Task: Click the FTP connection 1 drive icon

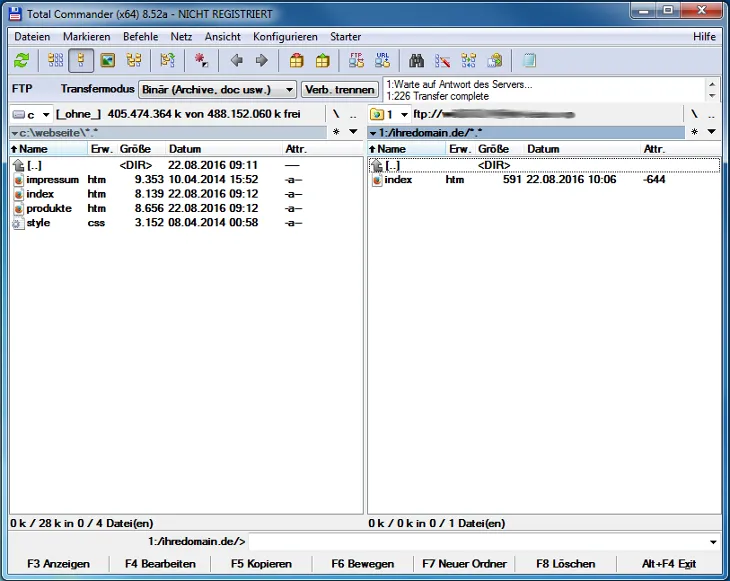Action: (x=377, y=115)
